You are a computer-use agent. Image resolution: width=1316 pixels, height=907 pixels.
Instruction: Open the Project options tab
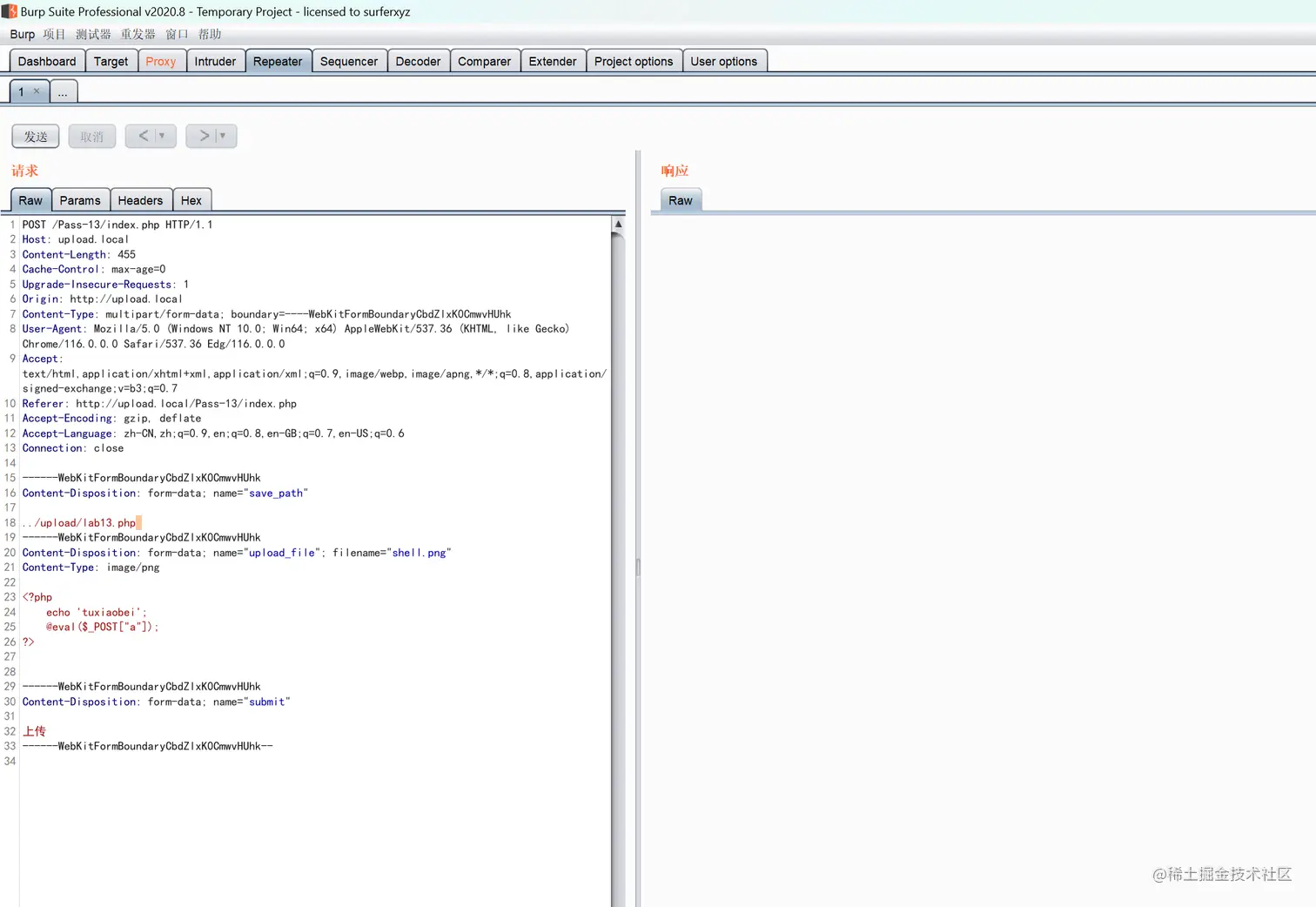[634, 61]
